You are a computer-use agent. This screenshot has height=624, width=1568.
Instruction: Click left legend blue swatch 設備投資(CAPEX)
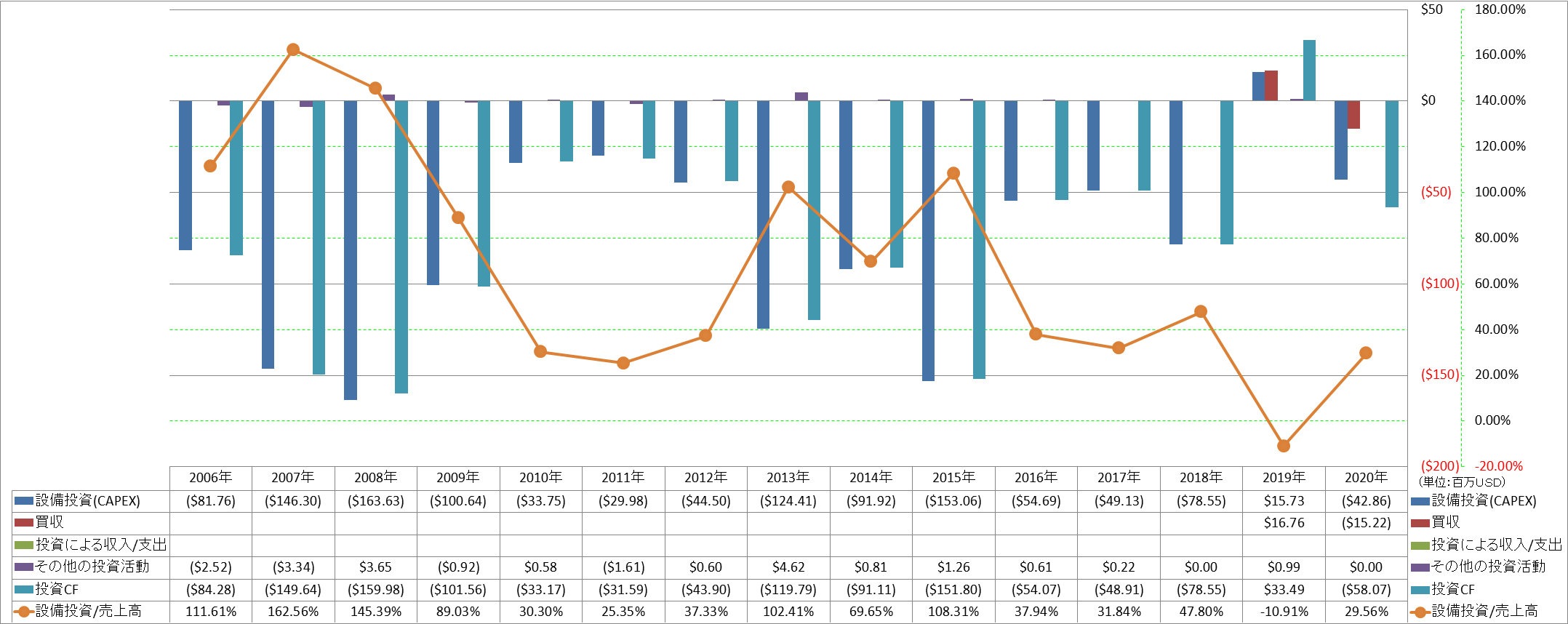tap(24, 501)
